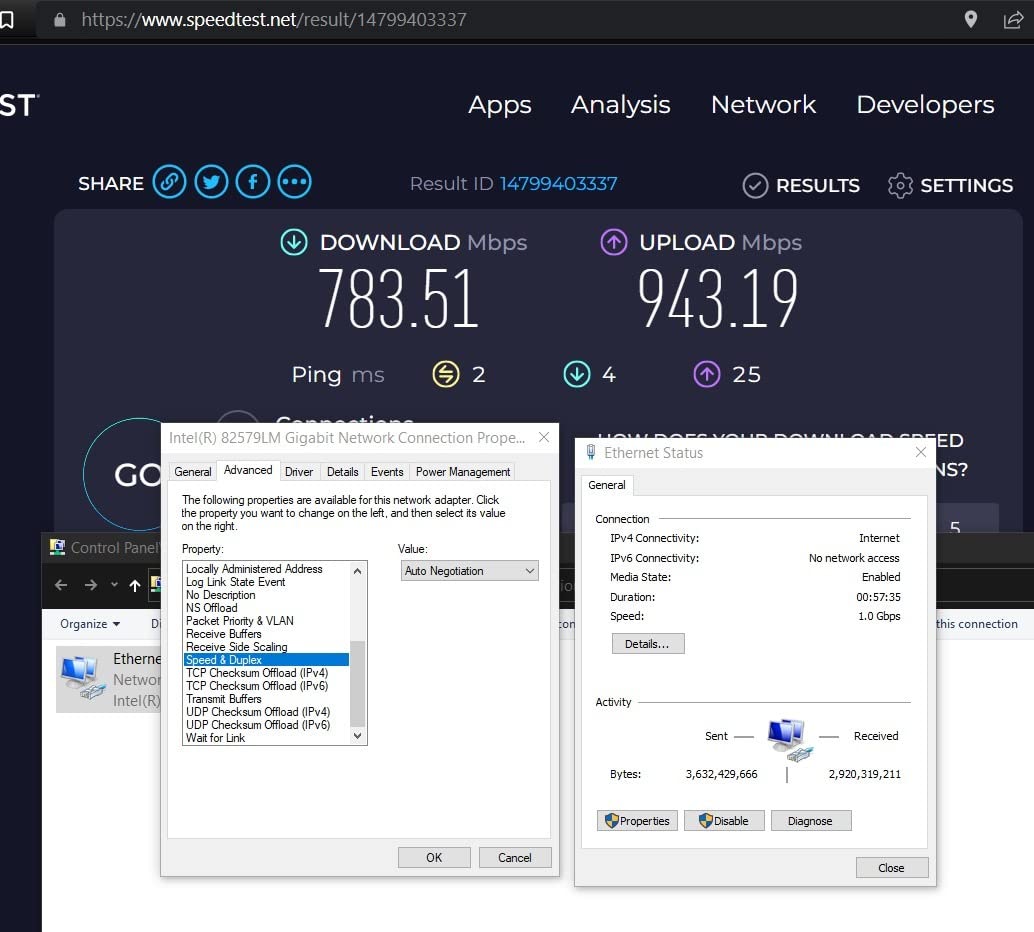Switch to the Advanced tab
Image resolution: width=1034 pixels, height=932 pixels.
coord(248,470)
